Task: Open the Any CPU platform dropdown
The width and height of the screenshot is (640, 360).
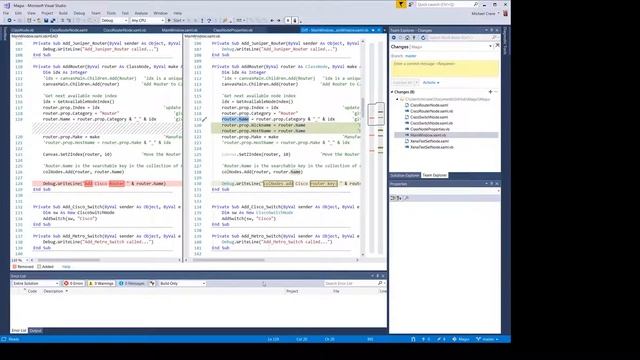Action: pyautogui.click(x=147, y=20)
